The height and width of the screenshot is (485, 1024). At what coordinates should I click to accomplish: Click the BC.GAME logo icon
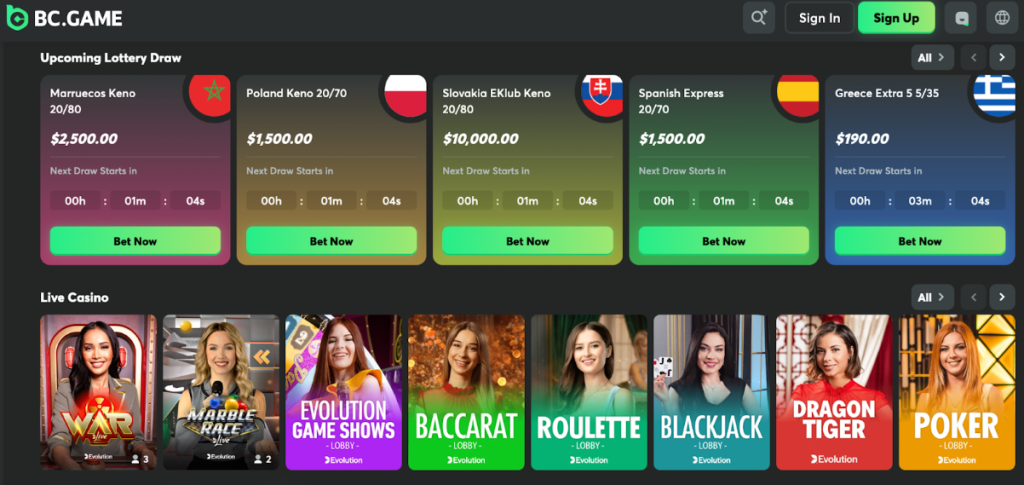tap(17, 18)
